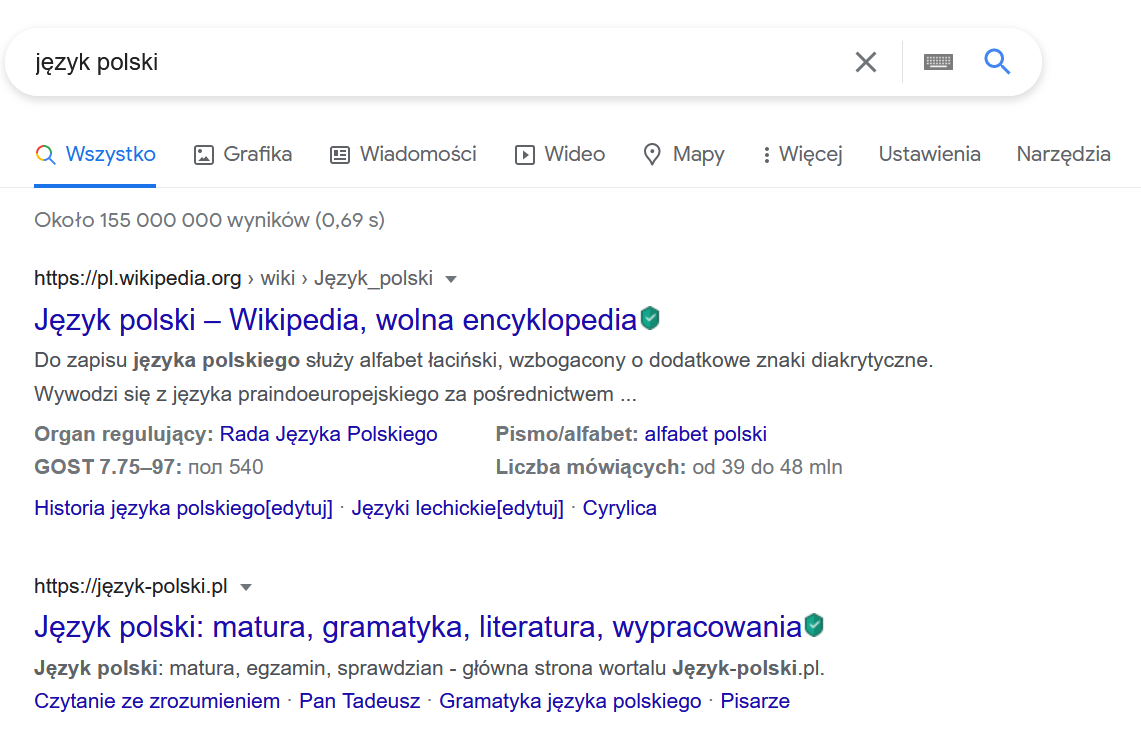Expand the arrow next to język-polski.pl URL
Screen dimensions: 1141x745
246,586
